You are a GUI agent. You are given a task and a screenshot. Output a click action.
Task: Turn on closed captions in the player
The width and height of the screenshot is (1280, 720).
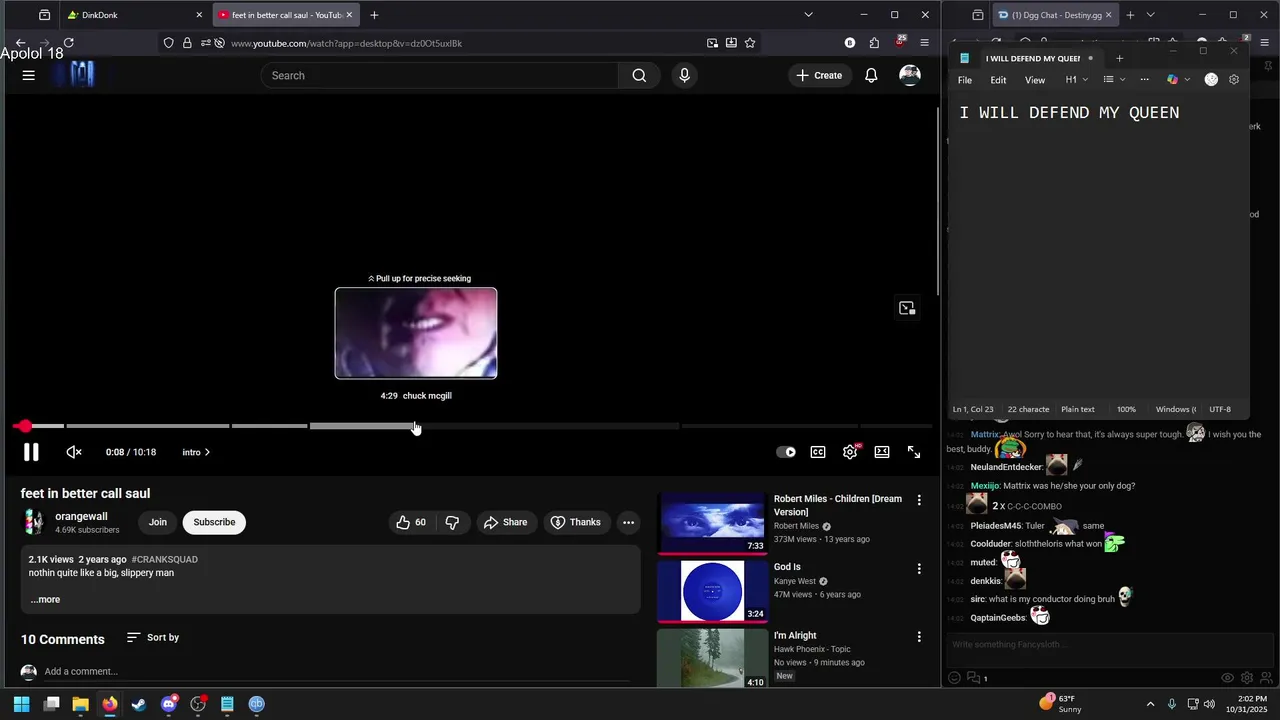[x=818, y=452]
